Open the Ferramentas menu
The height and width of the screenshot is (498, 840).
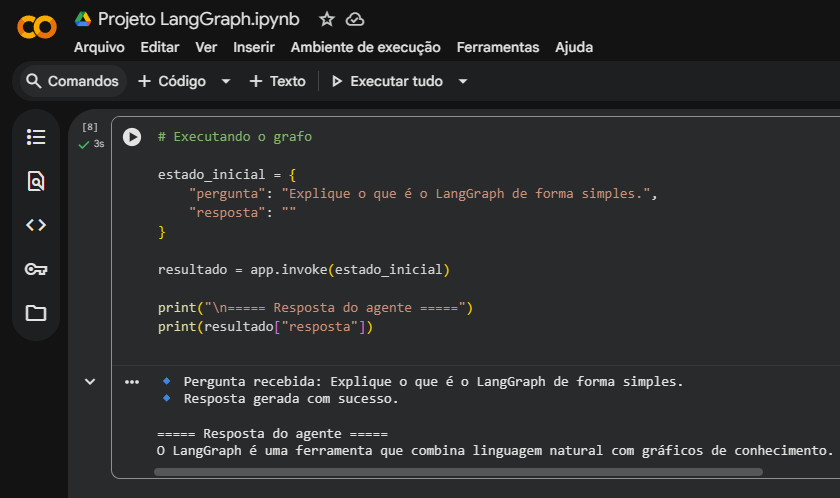[x=498, y=47]
